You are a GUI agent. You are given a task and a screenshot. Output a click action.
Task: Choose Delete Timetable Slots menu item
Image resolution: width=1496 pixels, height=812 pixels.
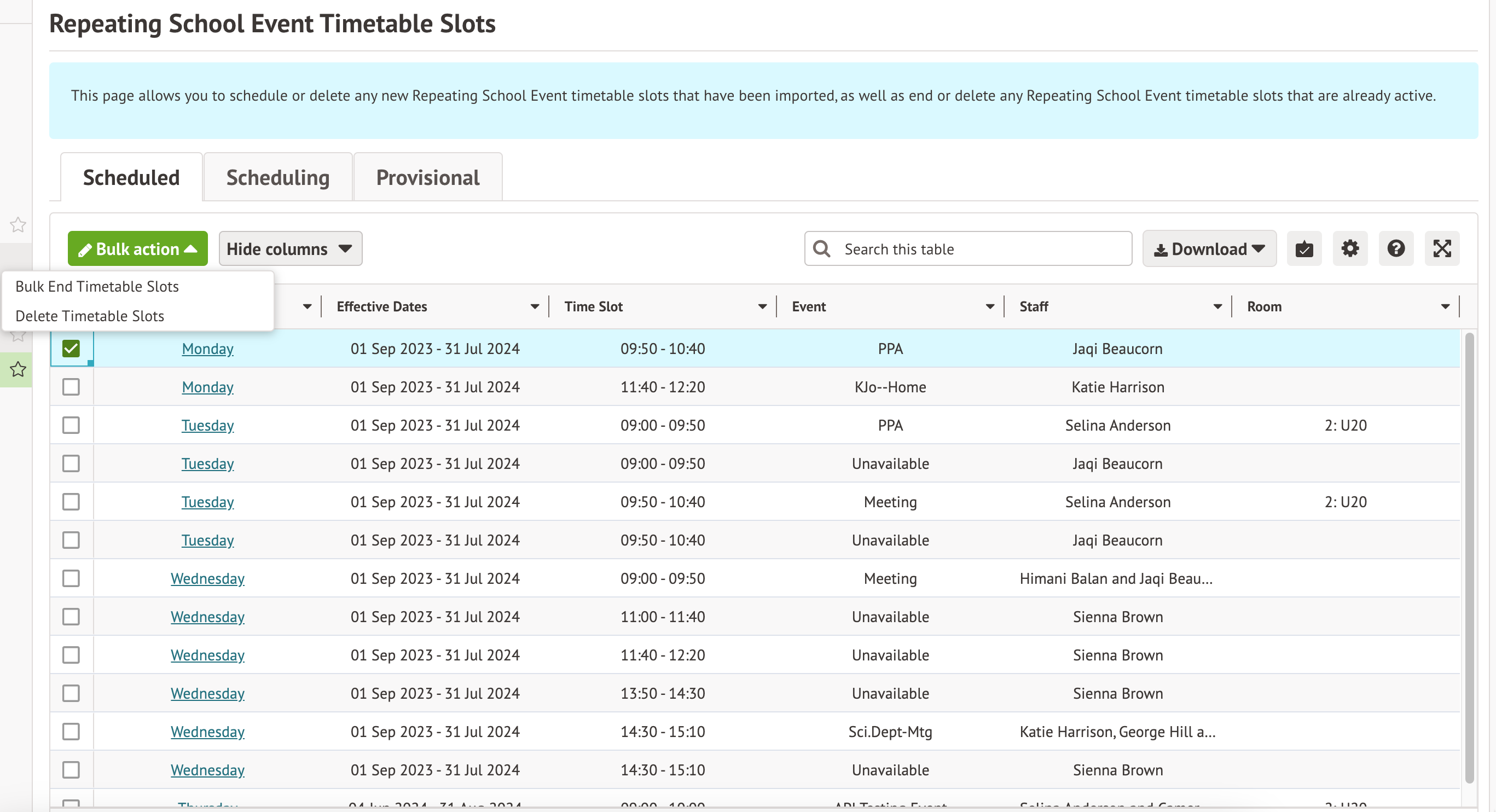point(89,316)
